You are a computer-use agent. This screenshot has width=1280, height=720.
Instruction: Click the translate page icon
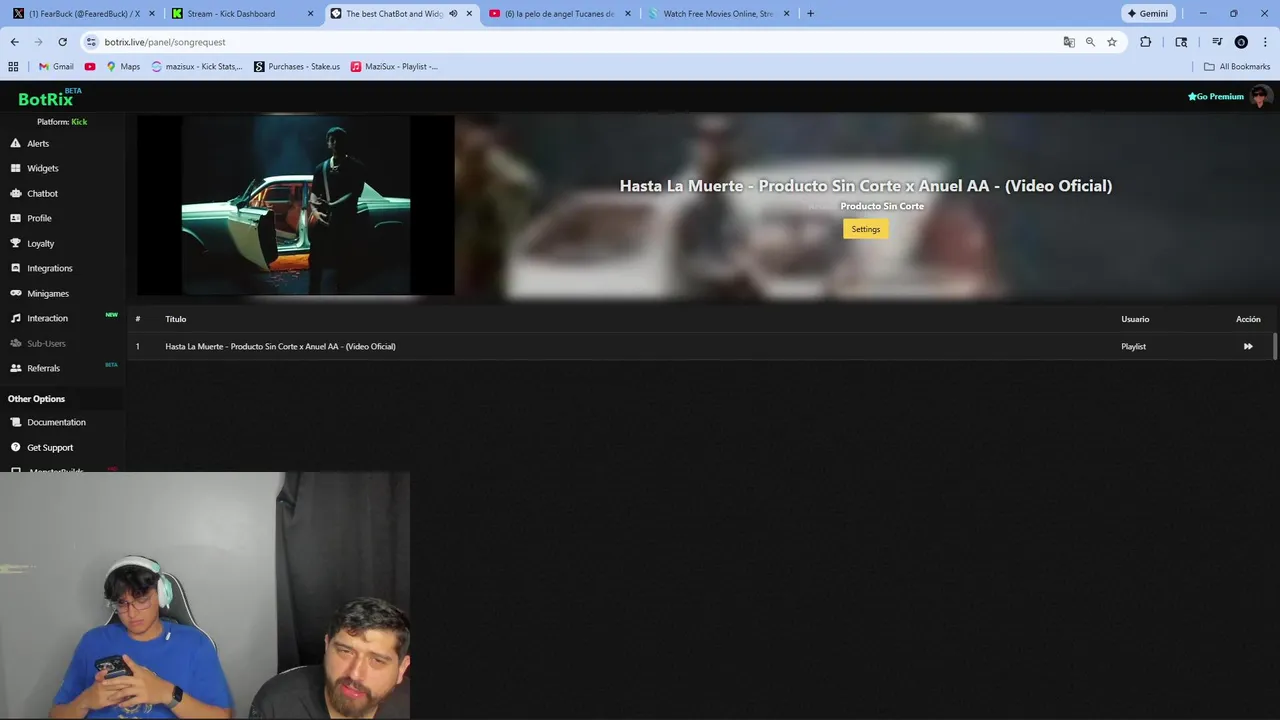[1069, 42]
